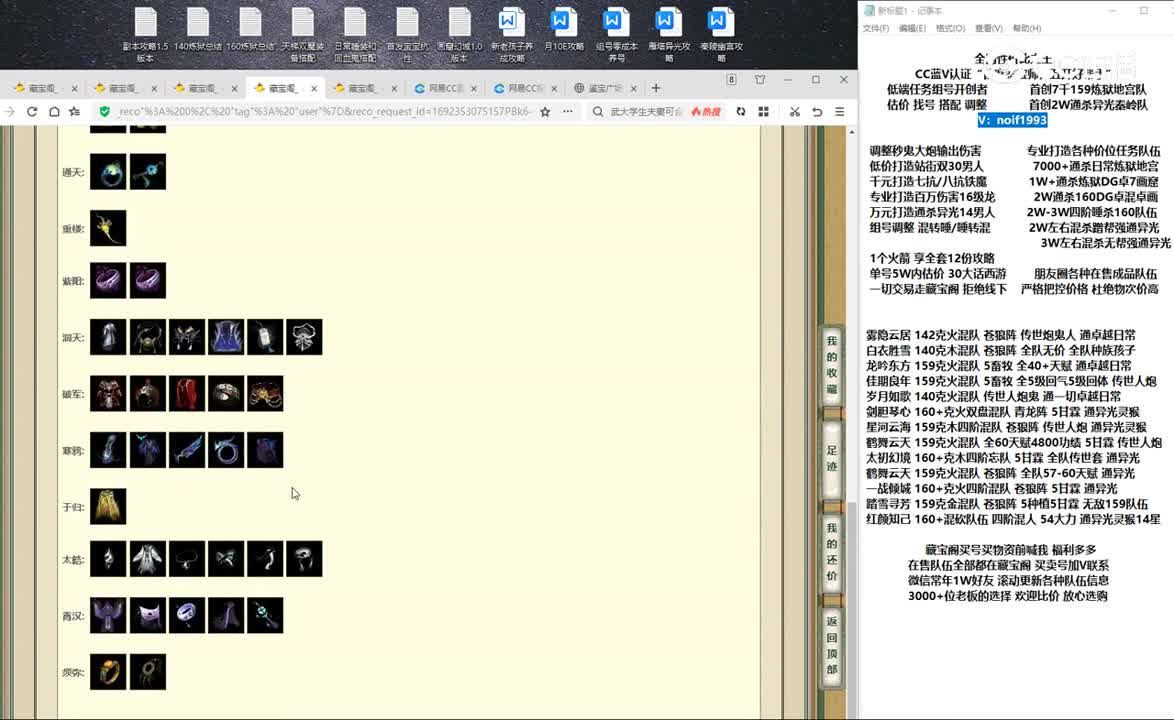Select the gold ring item in 须弥 row
Viewport: 1174px width, 720px height.
[x=108, y=671]
